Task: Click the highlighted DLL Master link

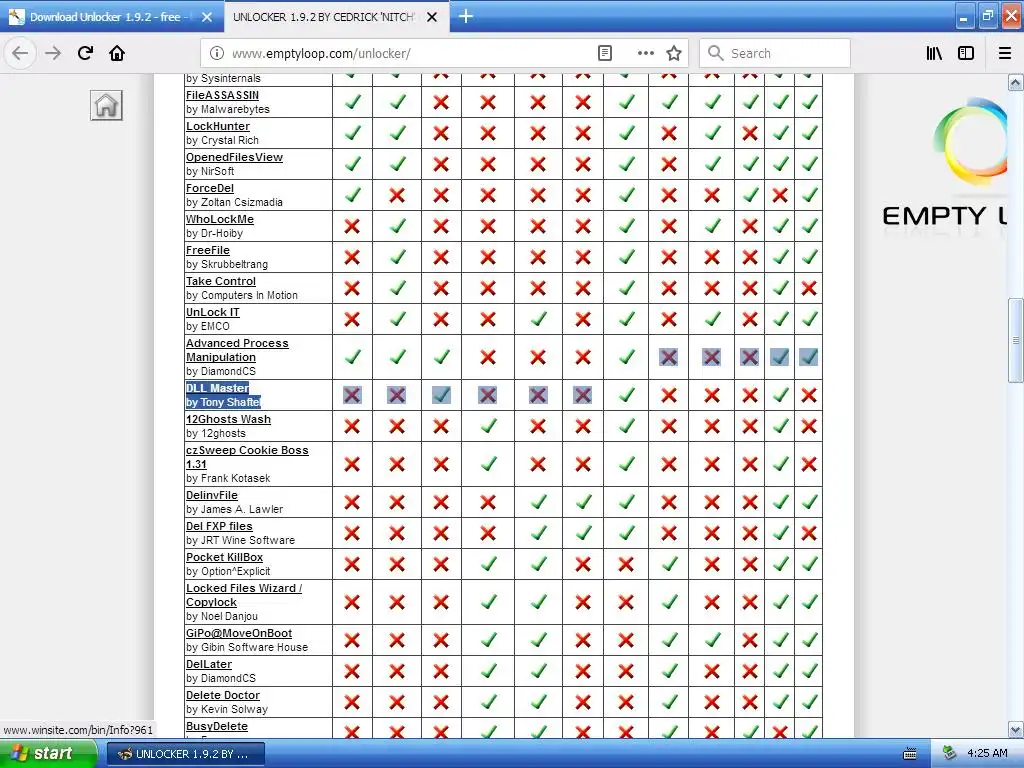Action: coord(217,388)
